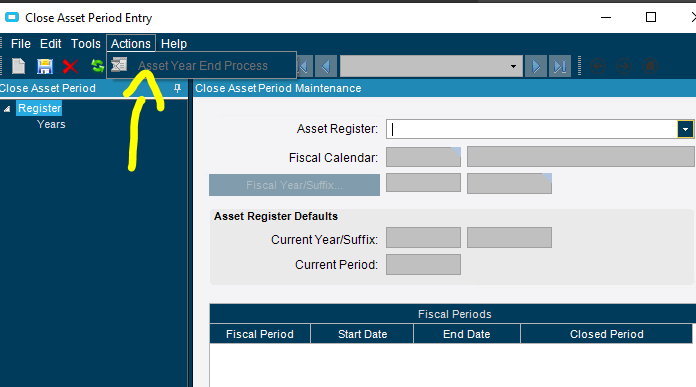Click the Asset Register Defaults group label

276,216
